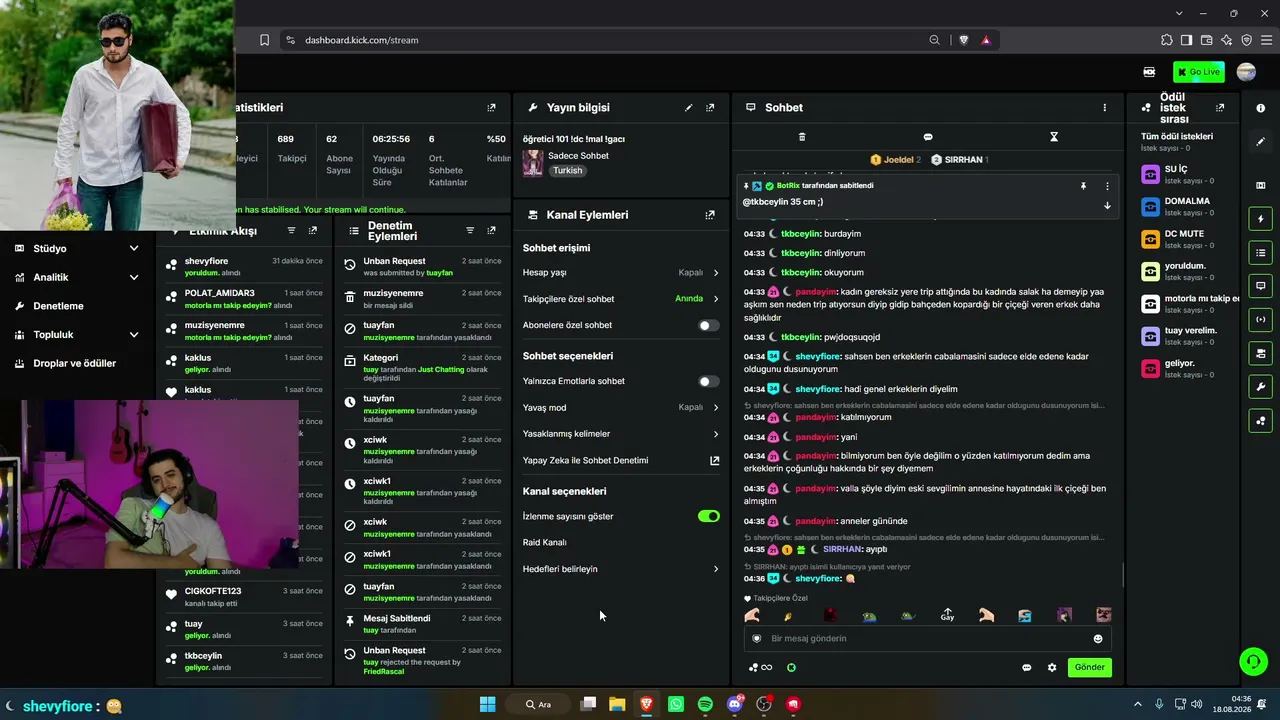Open Yavaş mod setting chevron
1280x720 pixels.
(716, 407)
